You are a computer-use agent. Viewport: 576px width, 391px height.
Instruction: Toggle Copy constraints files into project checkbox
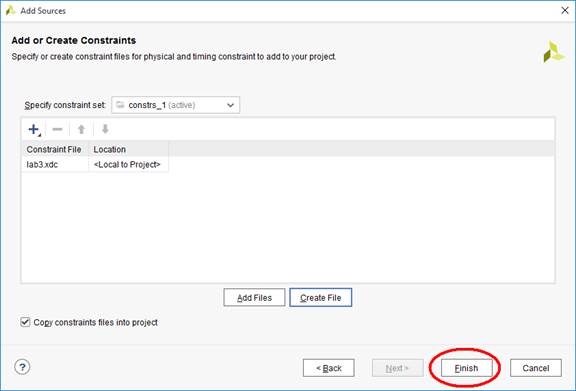coord(25,322)
